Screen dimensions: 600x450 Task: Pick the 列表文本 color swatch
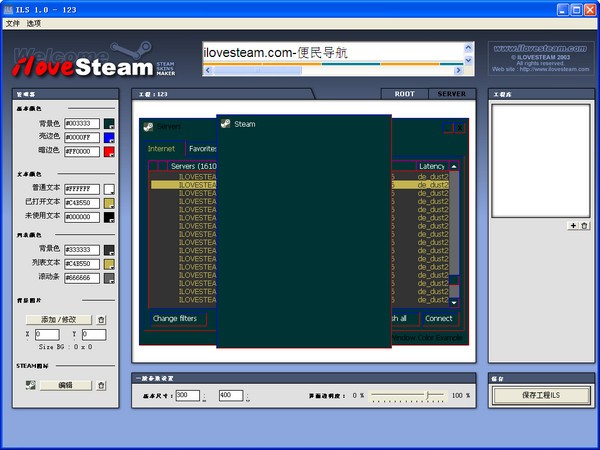pyautogui.click(x=109, y=264)
